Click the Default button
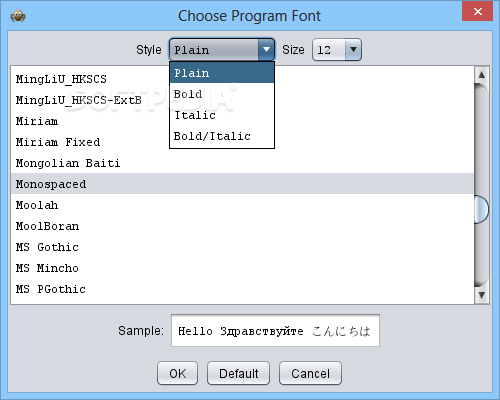Image resolution: width=500 pixels, height=400 pixels. [x=238, y=373]
